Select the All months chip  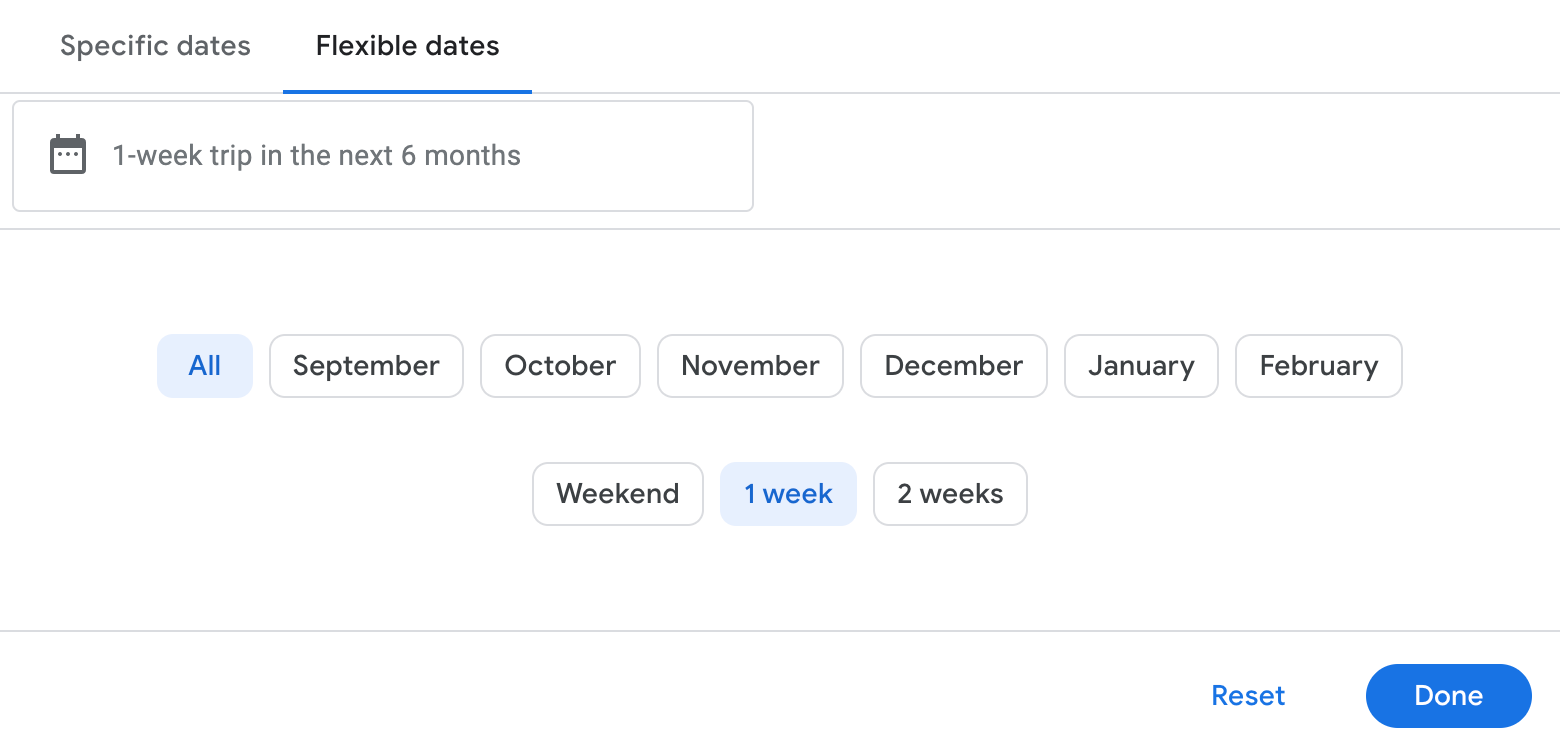(205, 366)
